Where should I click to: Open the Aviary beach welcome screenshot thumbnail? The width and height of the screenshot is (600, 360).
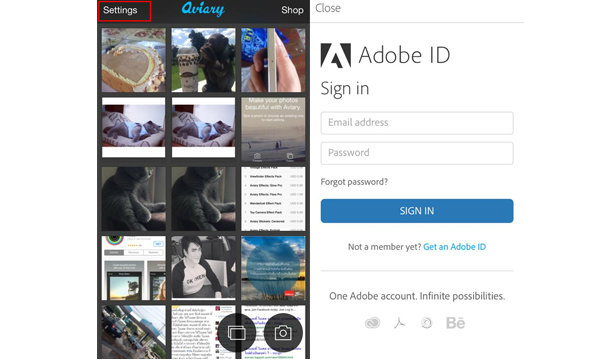point(273,129)
